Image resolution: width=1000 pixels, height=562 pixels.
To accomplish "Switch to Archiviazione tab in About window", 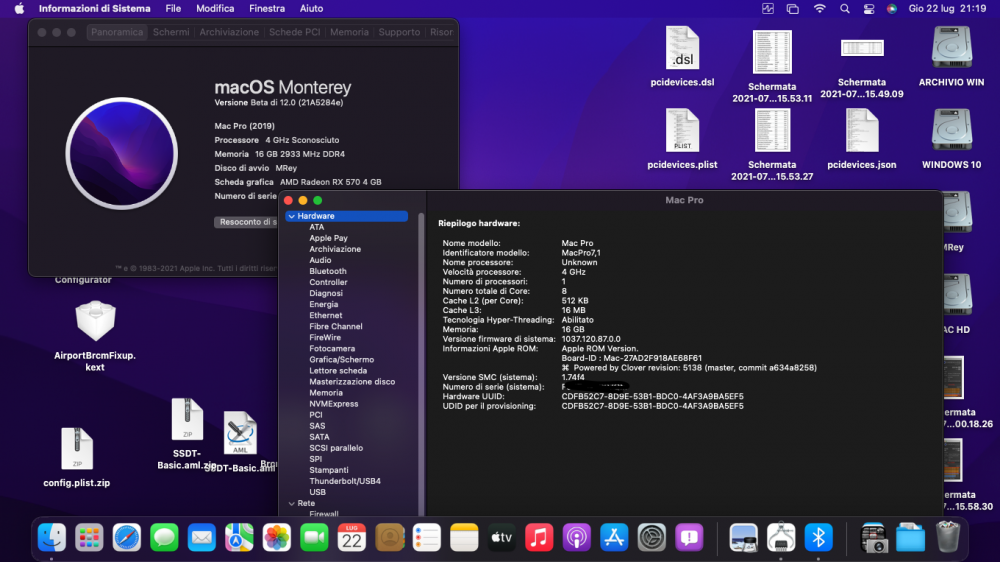I will (x=229, y=32).
